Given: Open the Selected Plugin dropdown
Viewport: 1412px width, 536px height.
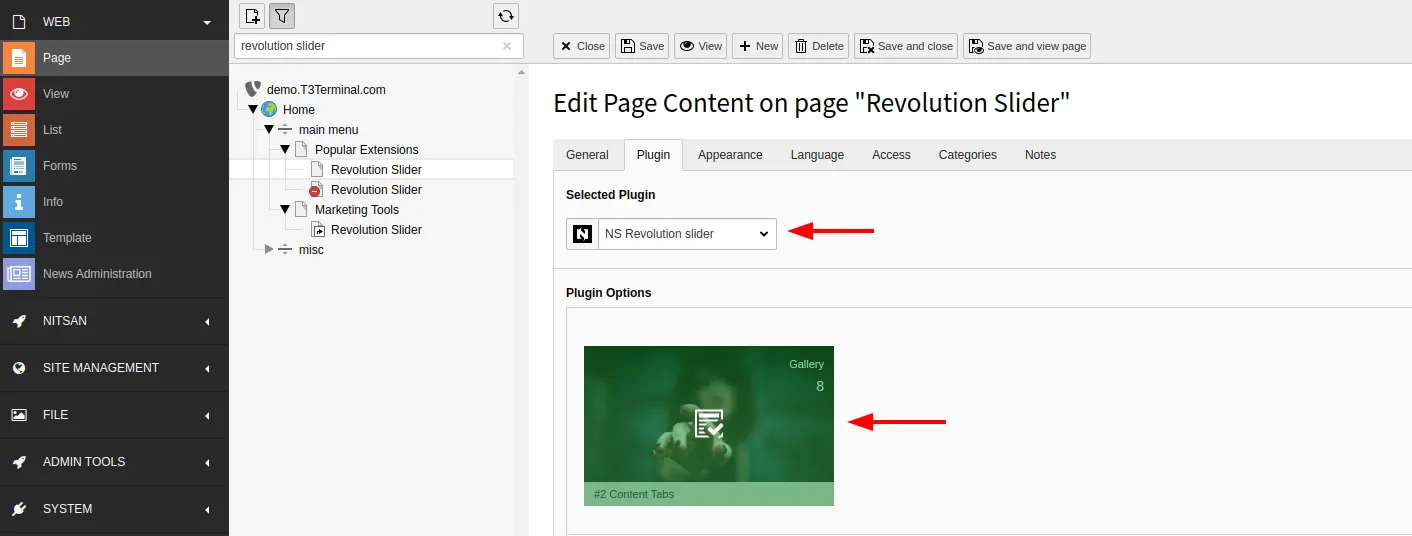Looking at the screenshot, I should tap(687, 234).
